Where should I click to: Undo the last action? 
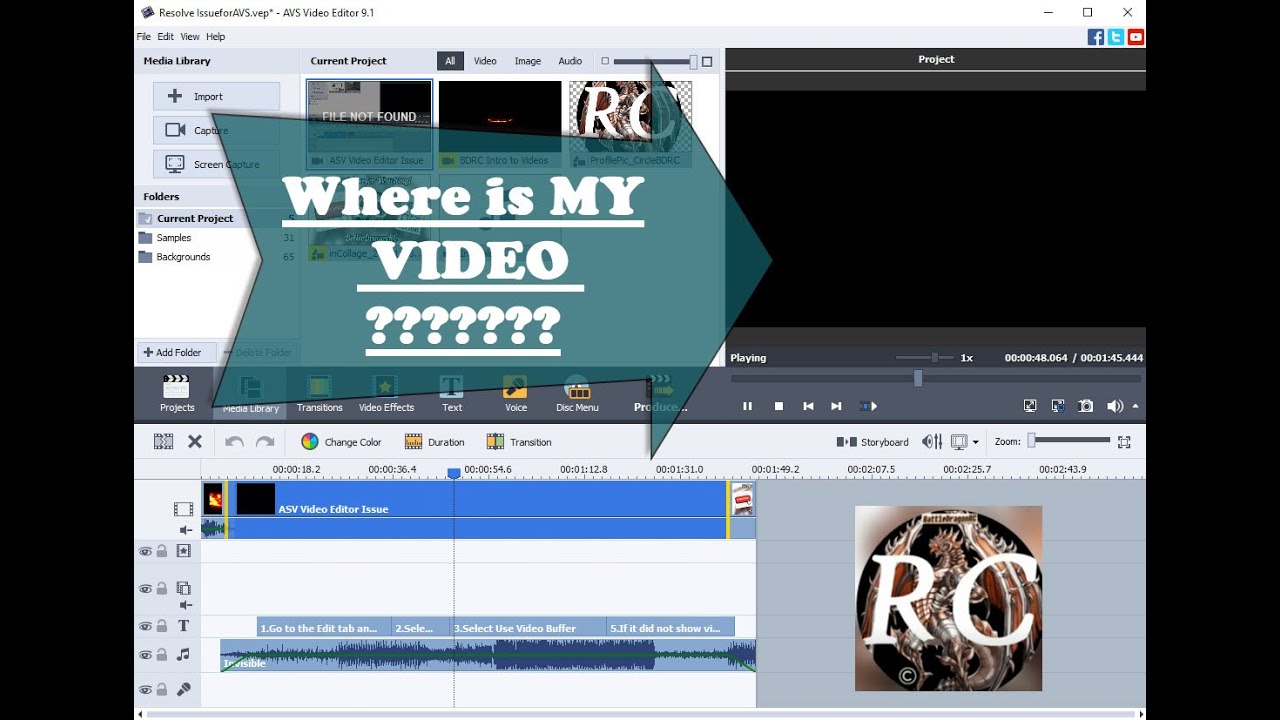(x=234, y=441)
